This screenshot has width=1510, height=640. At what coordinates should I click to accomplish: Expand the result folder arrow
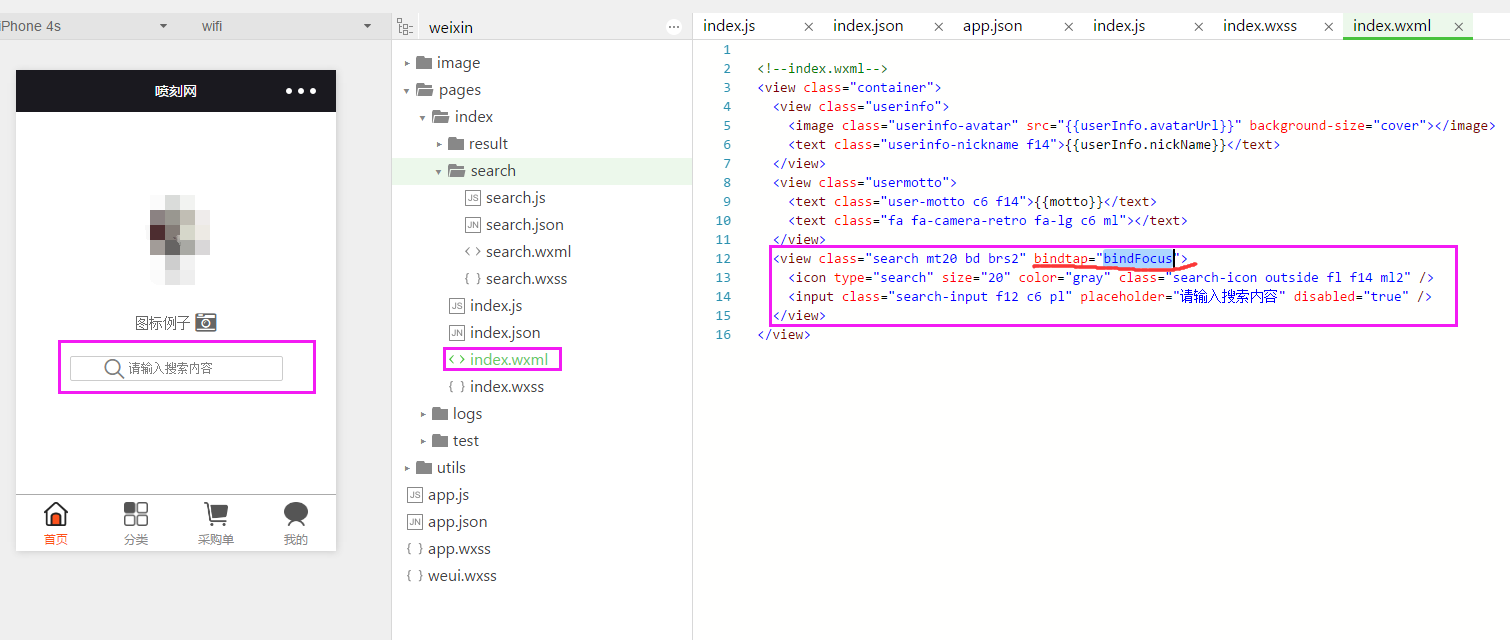439,144
